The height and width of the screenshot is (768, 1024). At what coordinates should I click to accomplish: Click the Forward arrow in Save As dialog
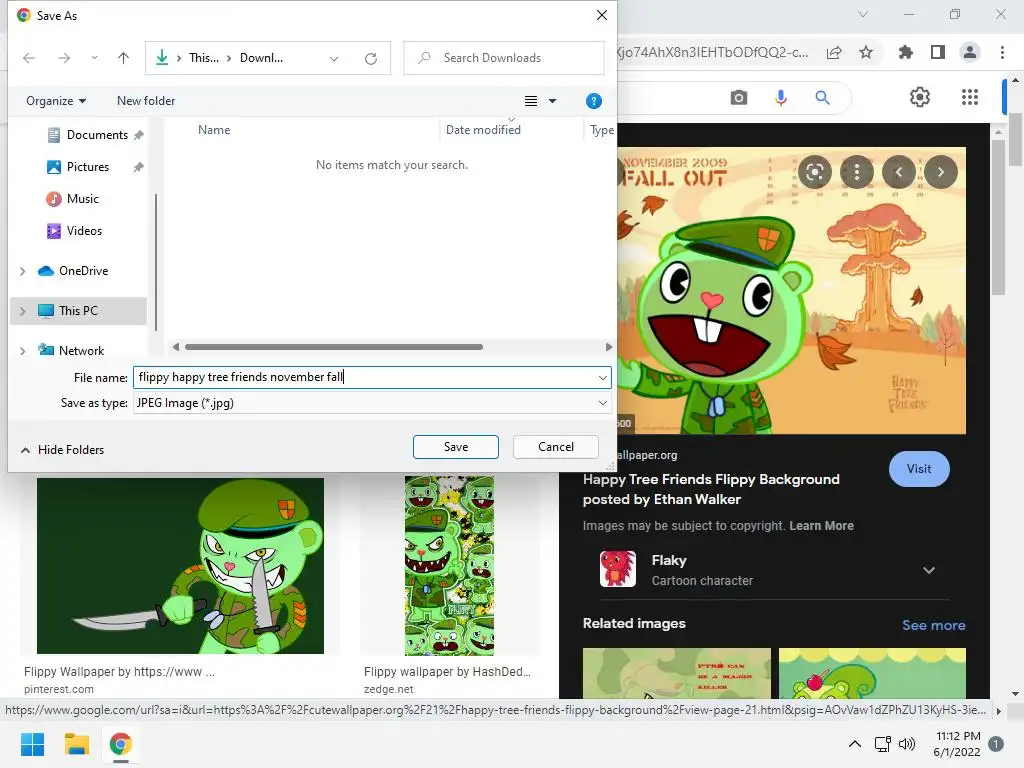(x=64, y=58)
